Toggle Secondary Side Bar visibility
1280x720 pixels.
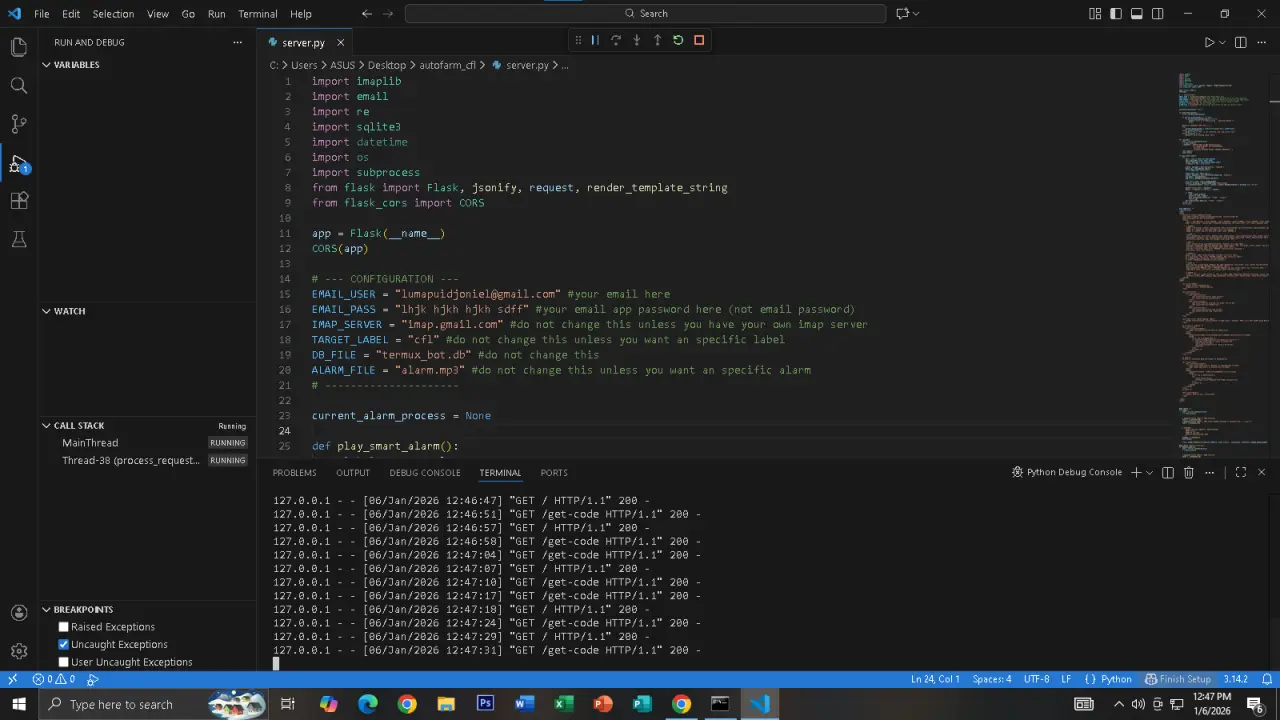click(1158, 14)
